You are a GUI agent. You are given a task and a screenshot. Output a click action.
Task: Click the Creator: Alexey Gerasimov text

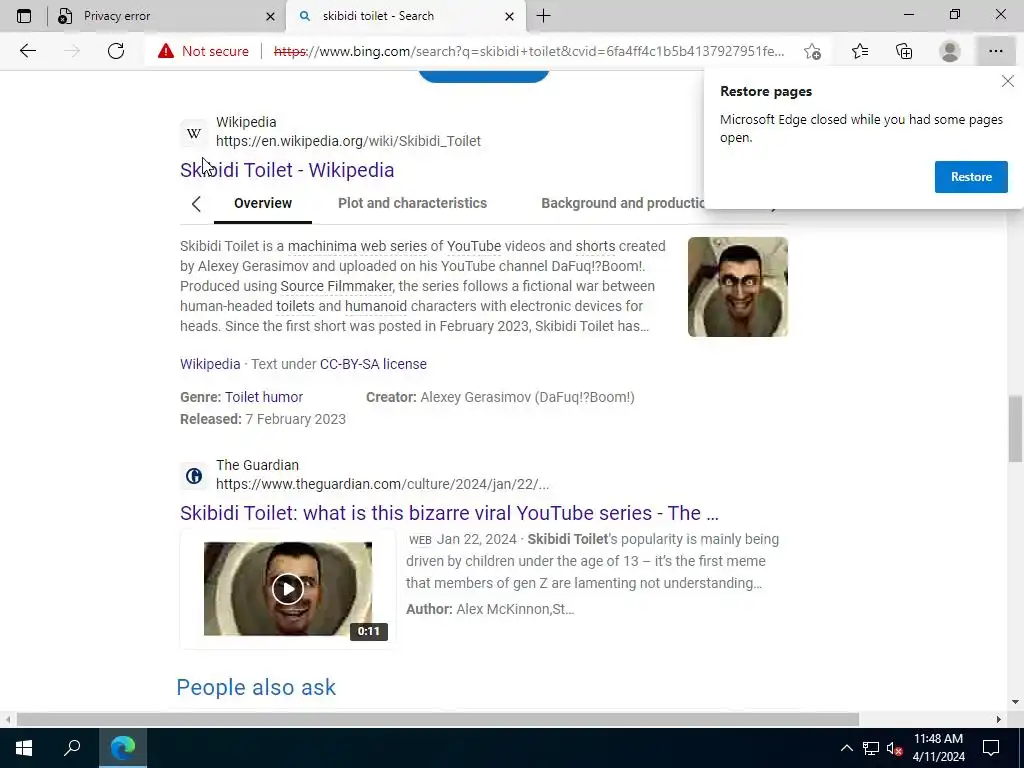[500, 397]
